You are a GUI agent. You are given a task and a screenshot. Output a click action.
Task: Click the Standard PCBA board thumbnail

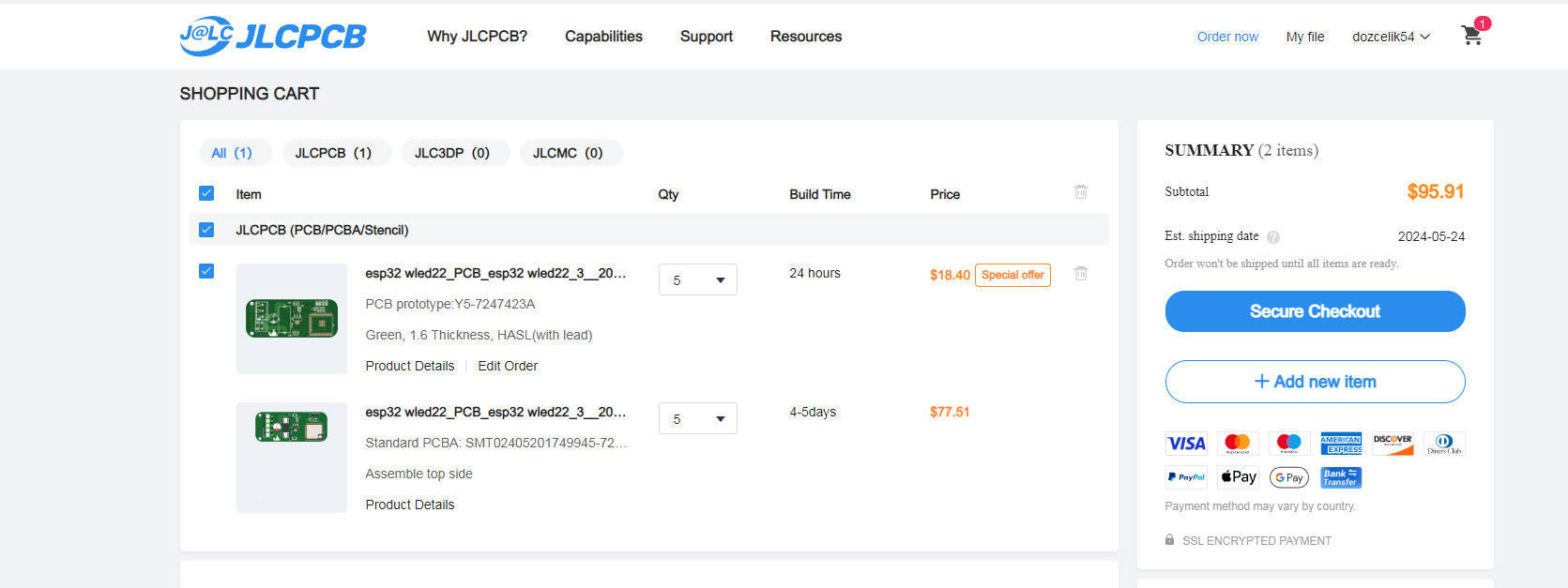click(x=292, y=458)
